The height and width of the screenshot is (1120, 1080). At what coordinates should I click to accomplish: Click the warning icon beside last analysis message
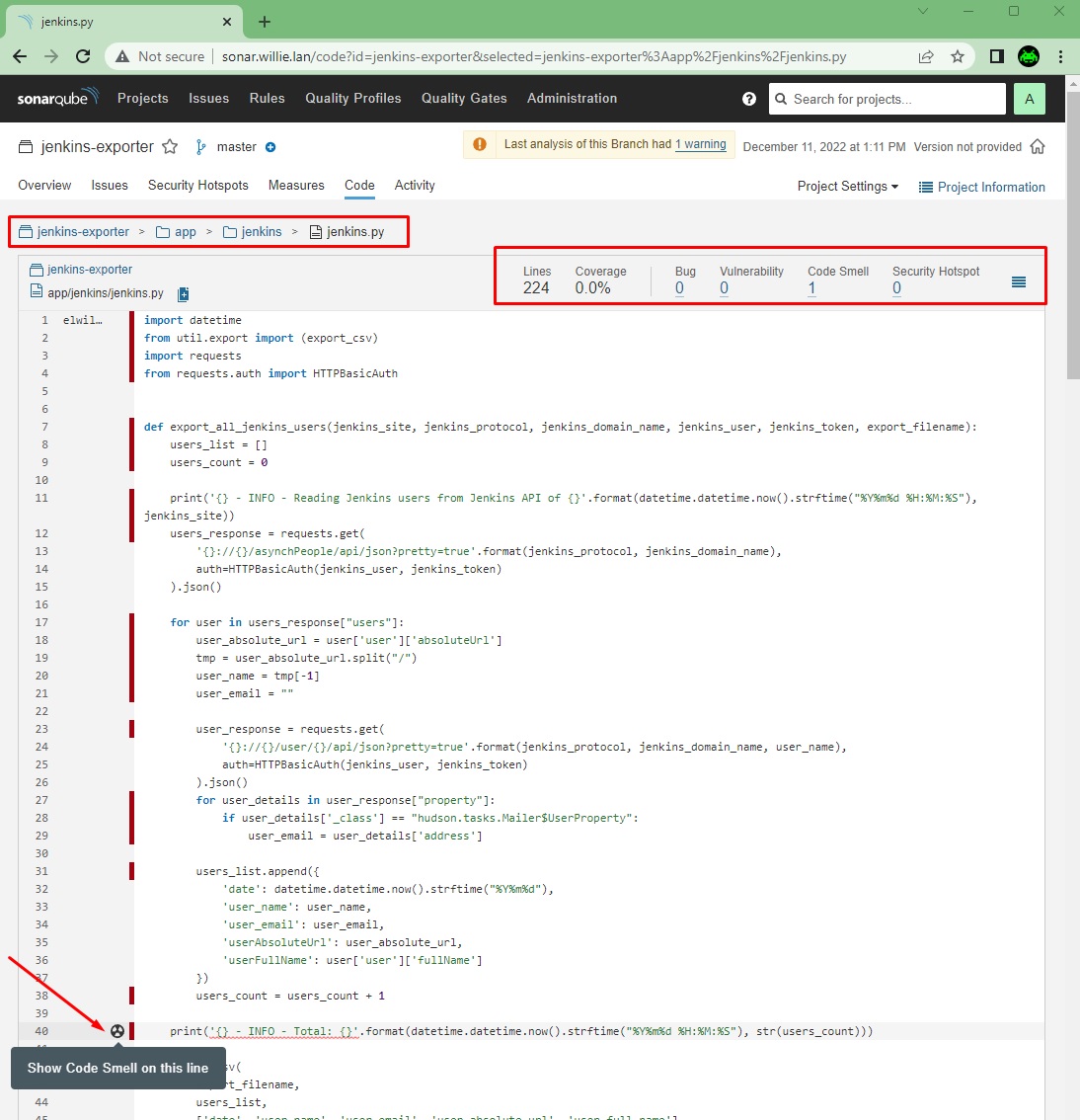(479, 144)
